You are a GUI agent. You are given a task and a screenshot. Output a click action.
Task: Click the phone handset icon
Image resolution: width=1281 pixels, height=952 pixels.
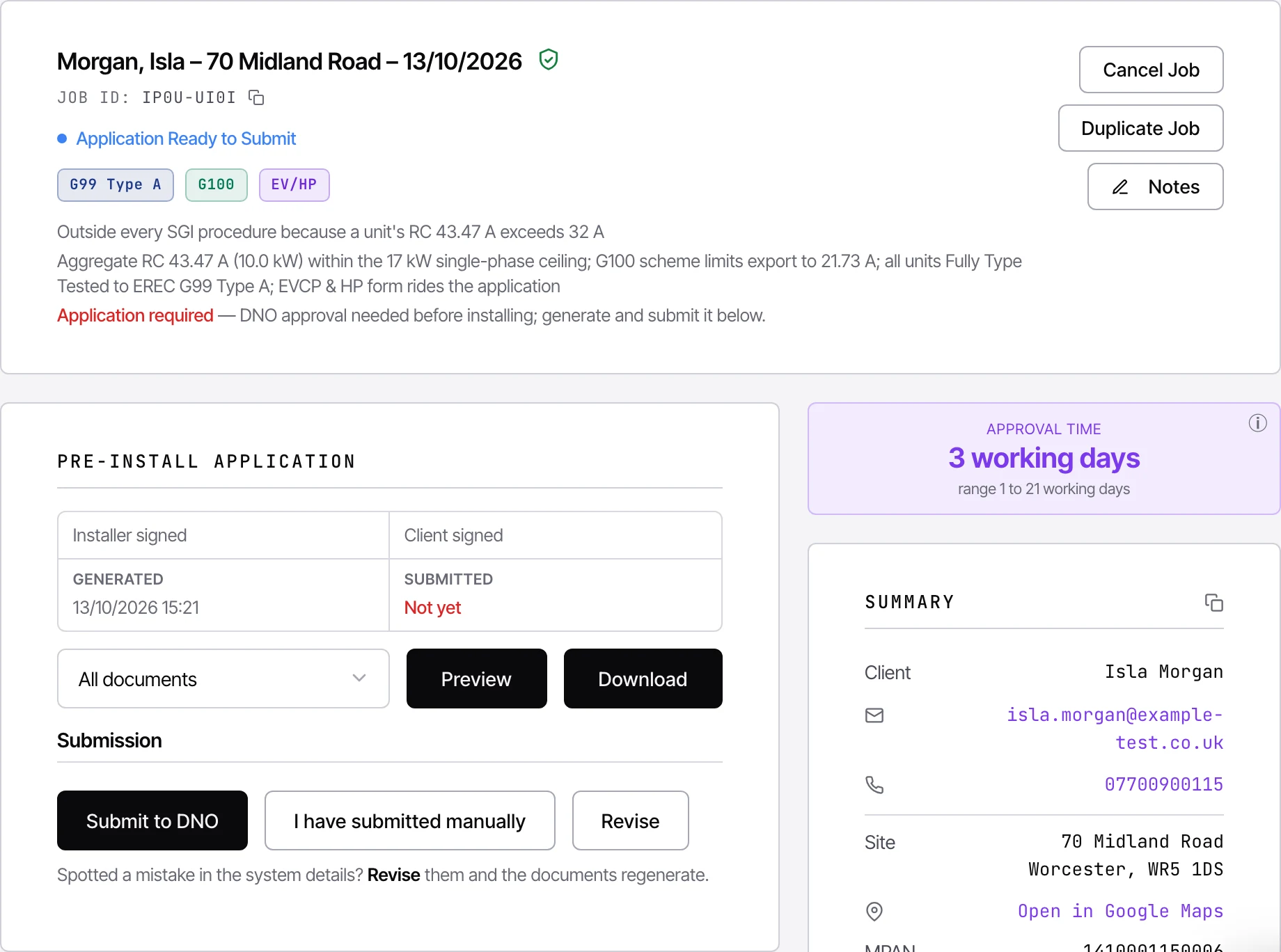pos(874,785)
